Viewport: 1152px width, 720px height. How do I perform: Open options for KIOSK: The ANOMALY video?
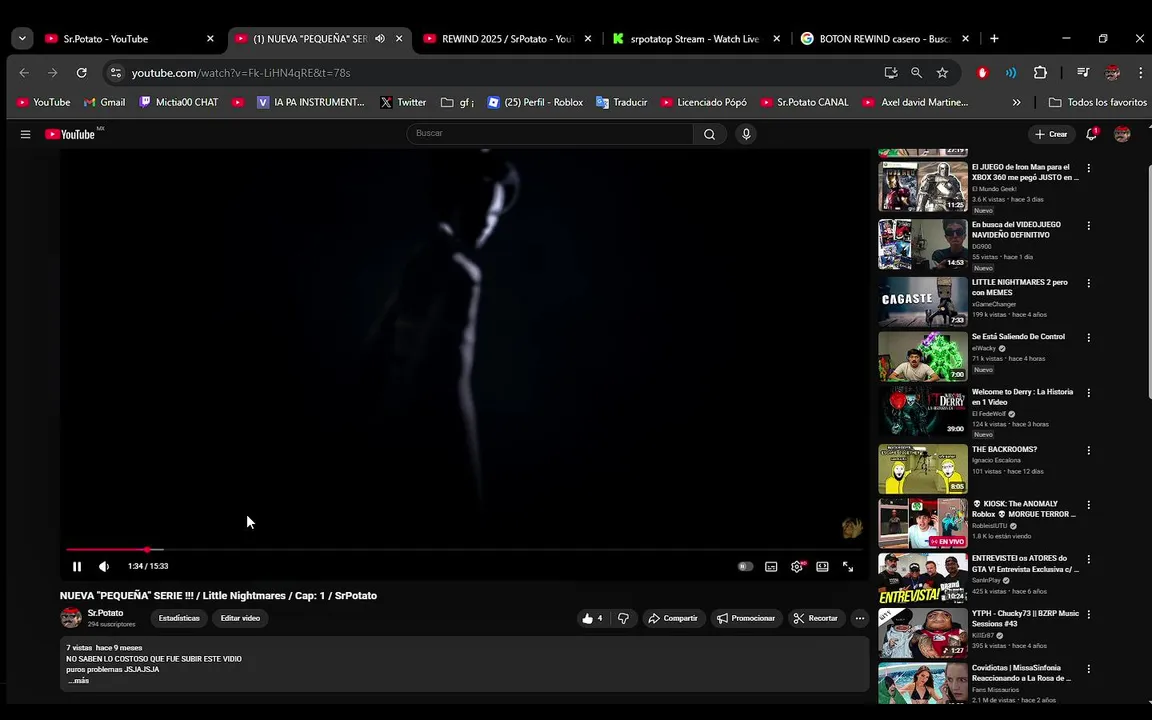click(1089, 505)
